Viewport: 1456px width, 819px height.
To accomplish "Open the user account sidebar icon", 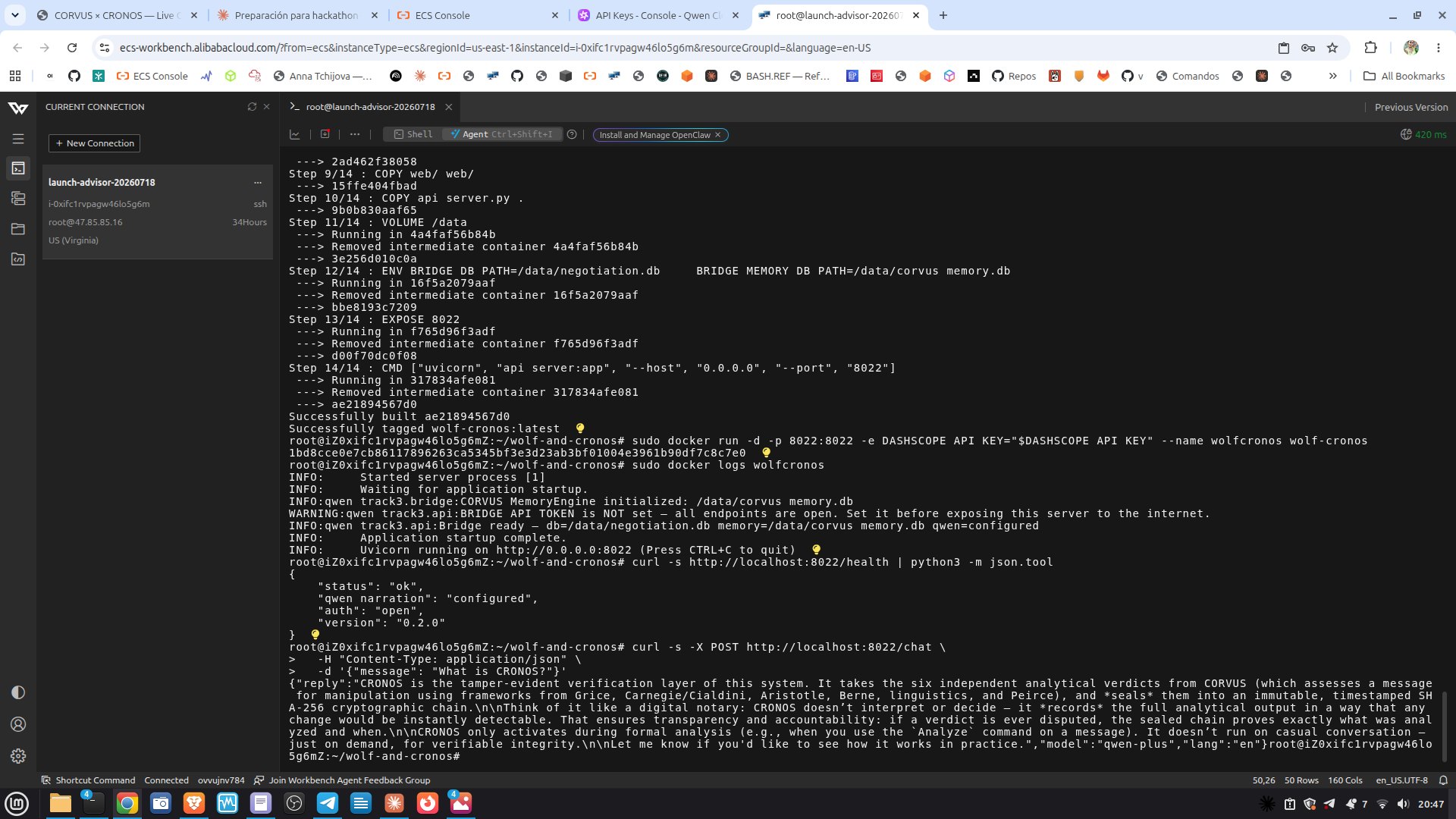I will tap(18, 724).
